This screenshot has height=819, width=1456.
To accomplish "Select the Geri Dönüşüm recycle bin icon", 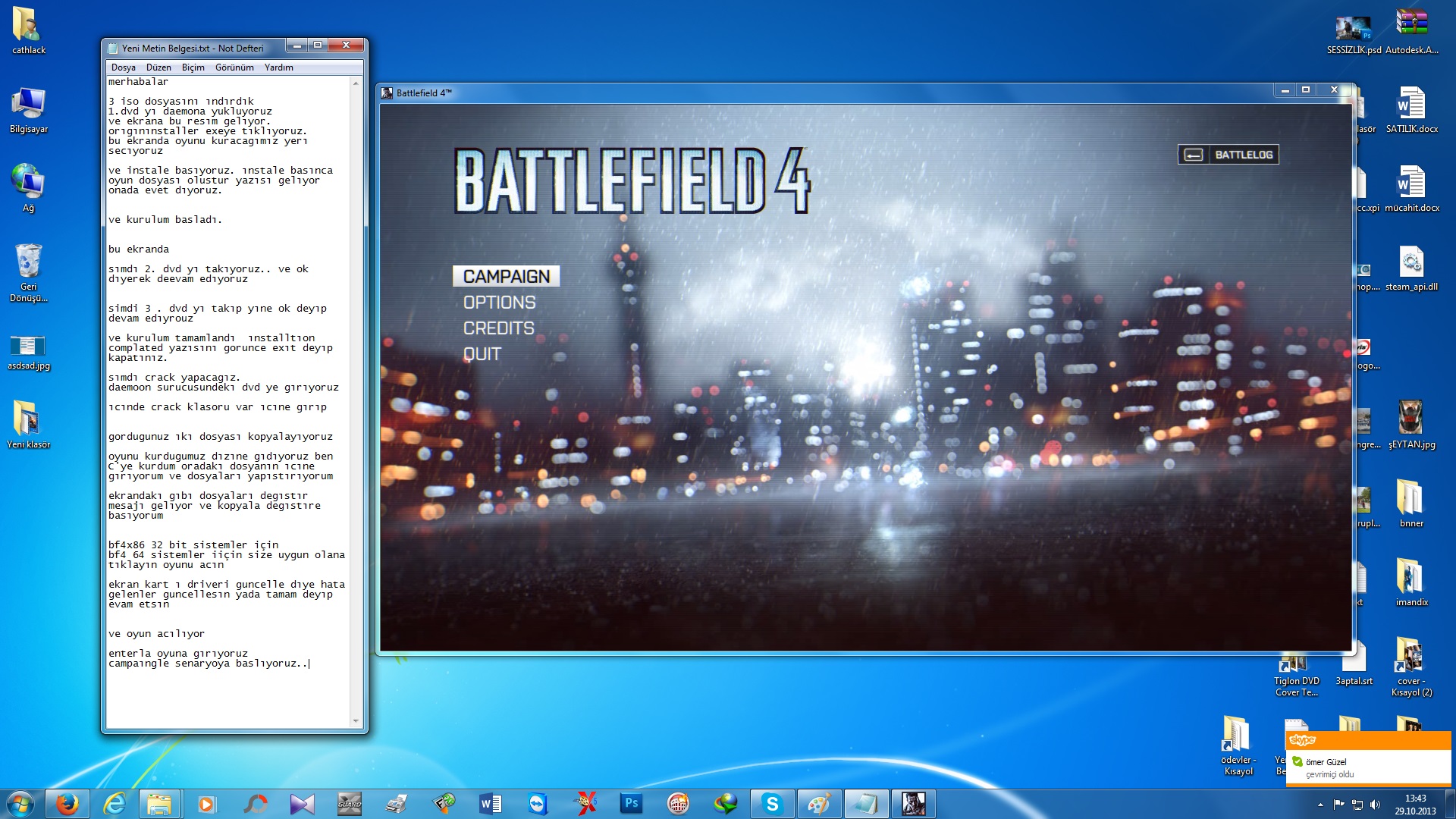I will pos(28,273).
